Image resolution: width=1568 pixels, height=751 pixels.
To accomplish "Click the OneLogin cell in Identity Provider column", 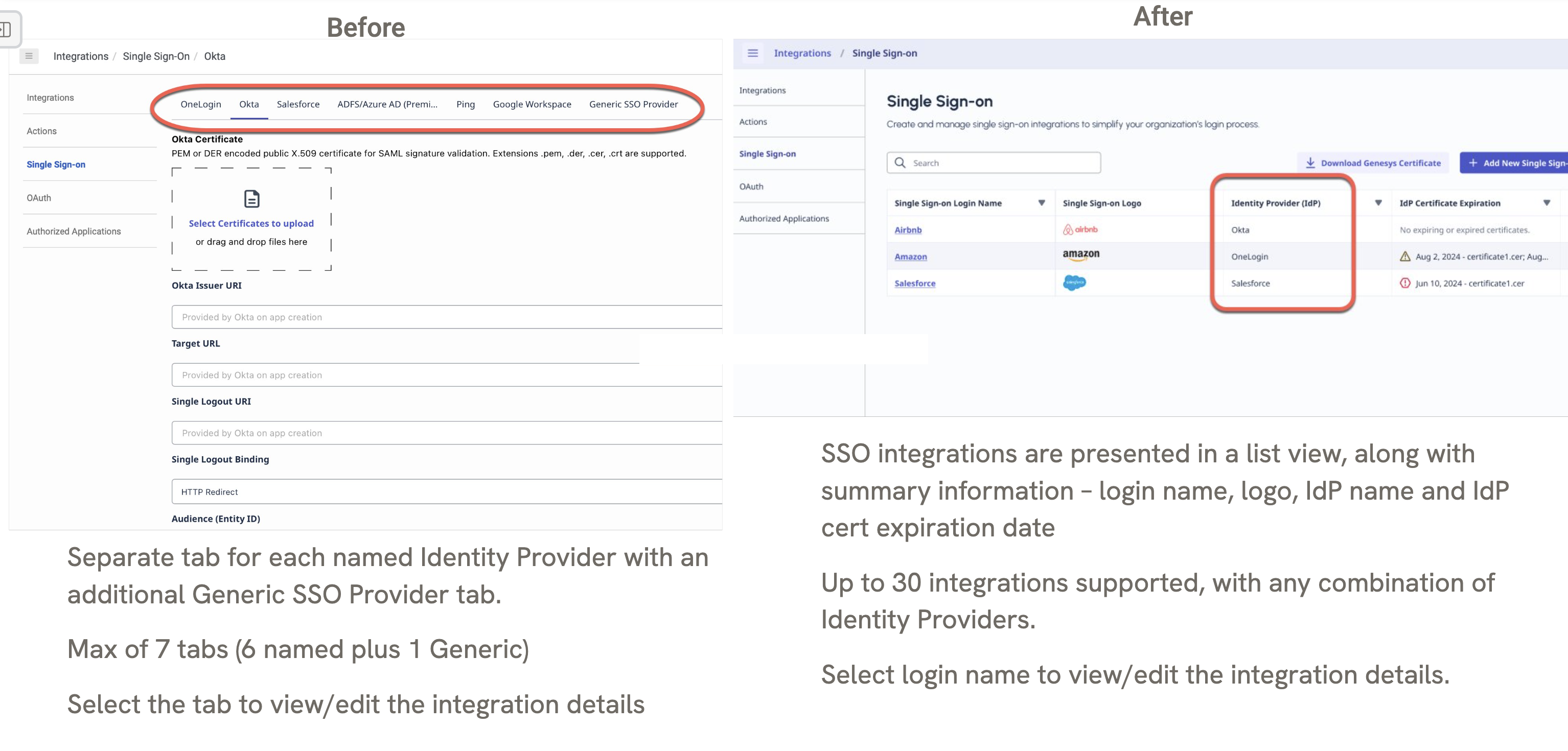I will point(1250,256).
